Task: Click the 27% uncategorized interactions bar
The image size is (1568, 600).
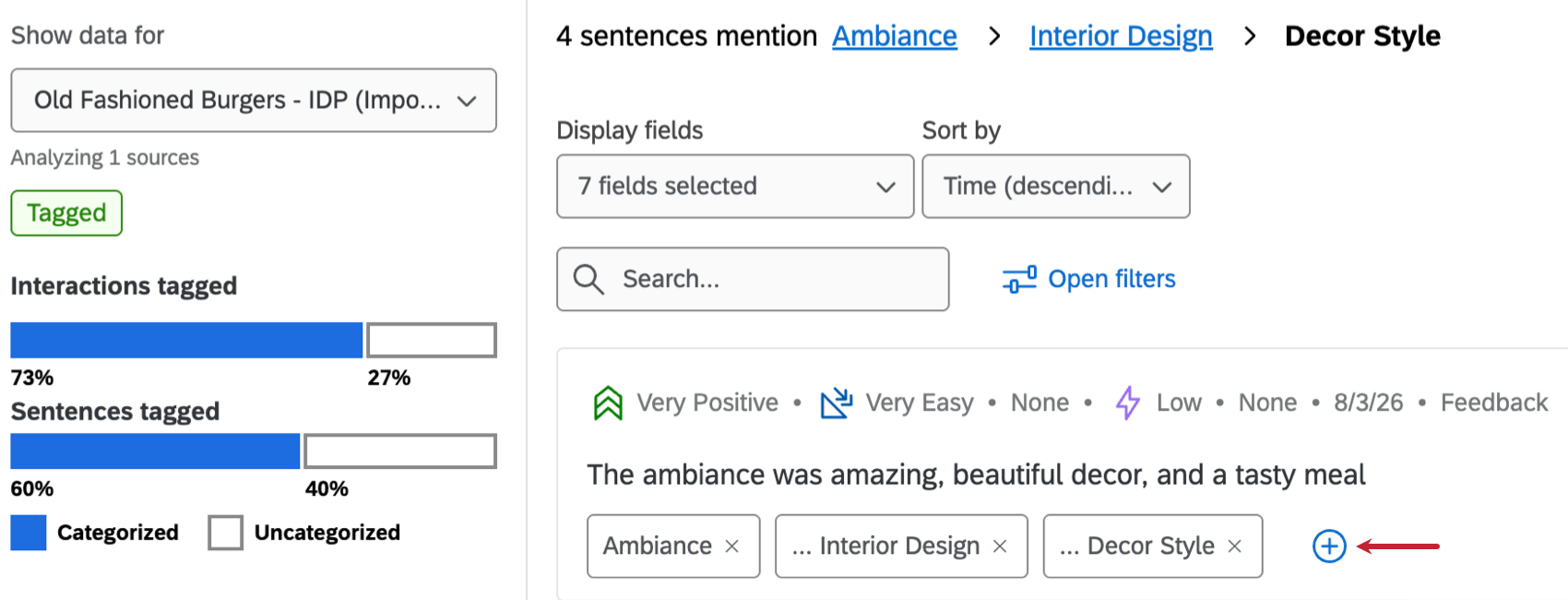Action: (432, 341)
